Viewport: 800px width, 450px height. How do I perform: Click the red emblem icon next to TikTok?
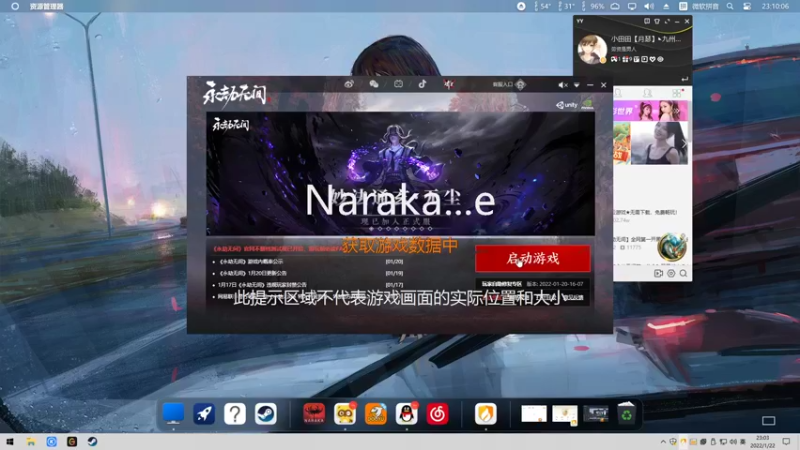pyautogui.click(x=448, y=84)
